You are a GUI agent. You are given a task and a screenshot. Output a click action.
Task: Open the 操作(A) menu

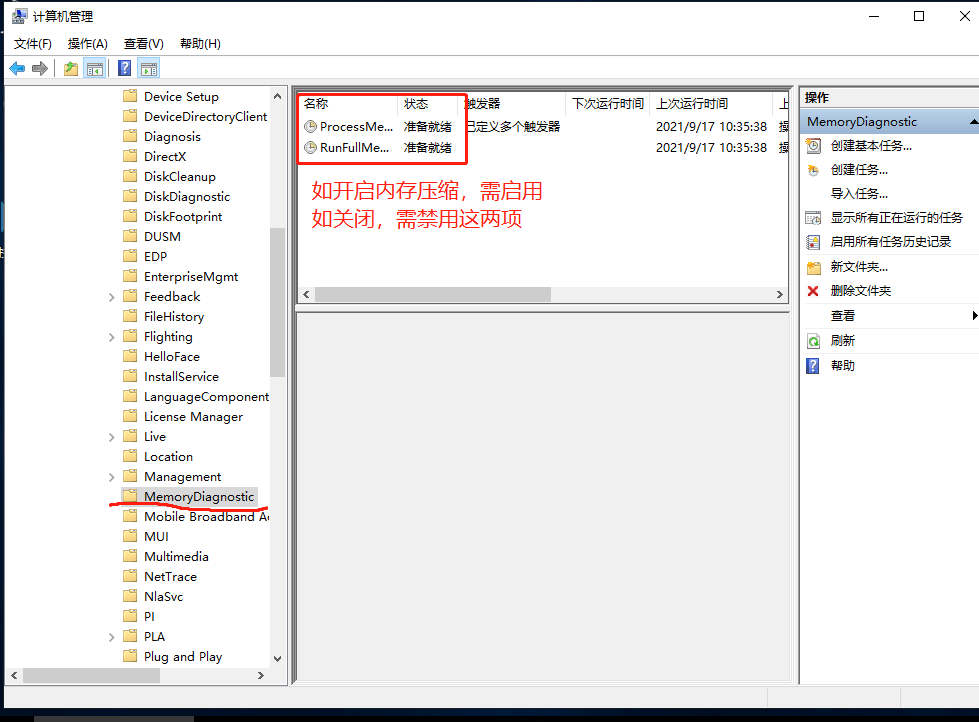coord(87,44)
